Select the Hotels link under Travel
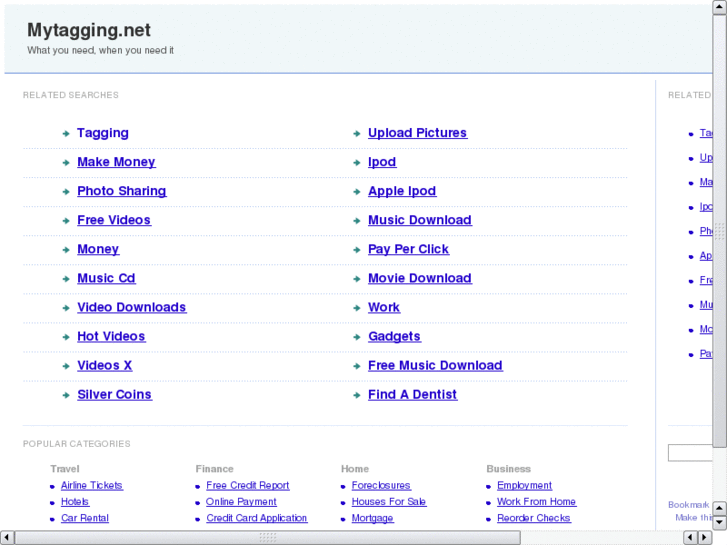 click(x=75, y=502)
